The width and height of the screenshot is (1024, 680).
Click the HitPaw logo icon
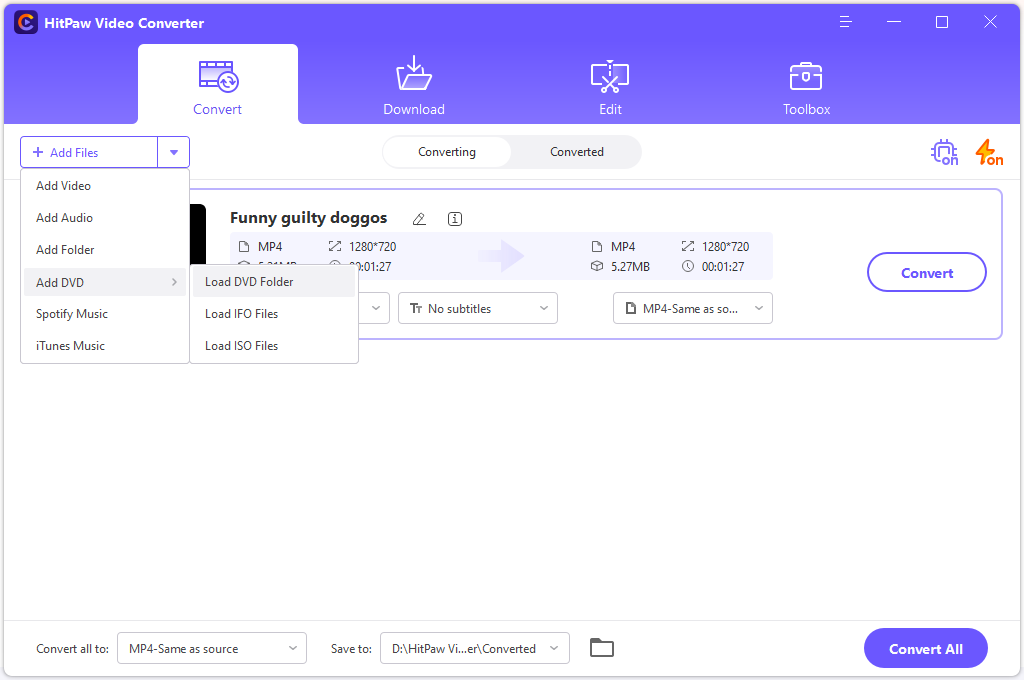tap(25, 23)
